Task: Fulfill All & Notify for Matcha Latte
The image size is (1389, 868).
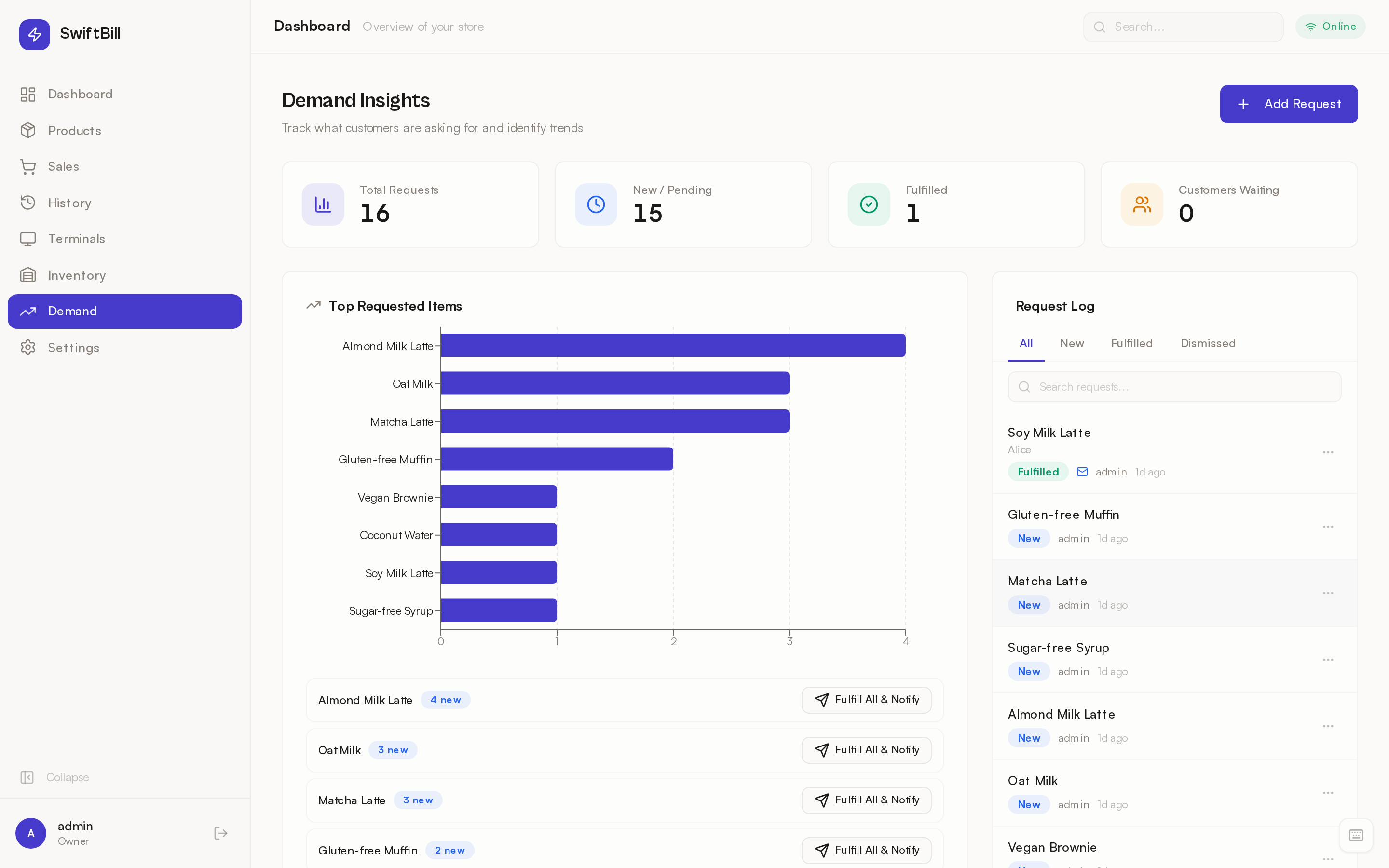Action: [x=866, y=800]
